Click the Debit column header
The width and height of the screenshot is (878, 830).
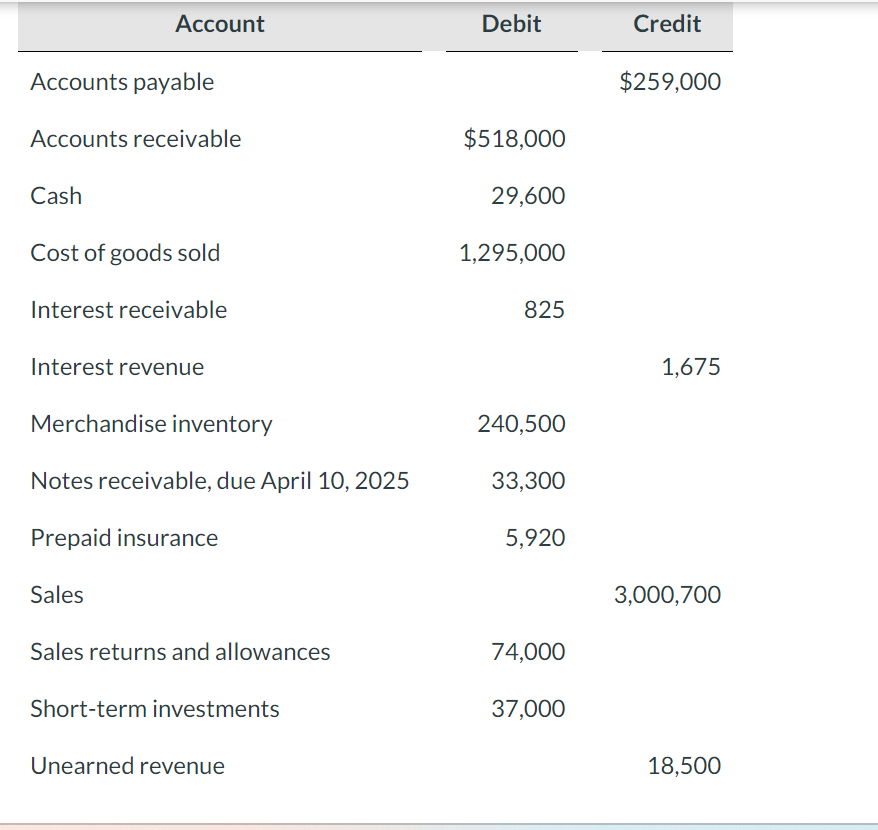(x=511, y=23)
